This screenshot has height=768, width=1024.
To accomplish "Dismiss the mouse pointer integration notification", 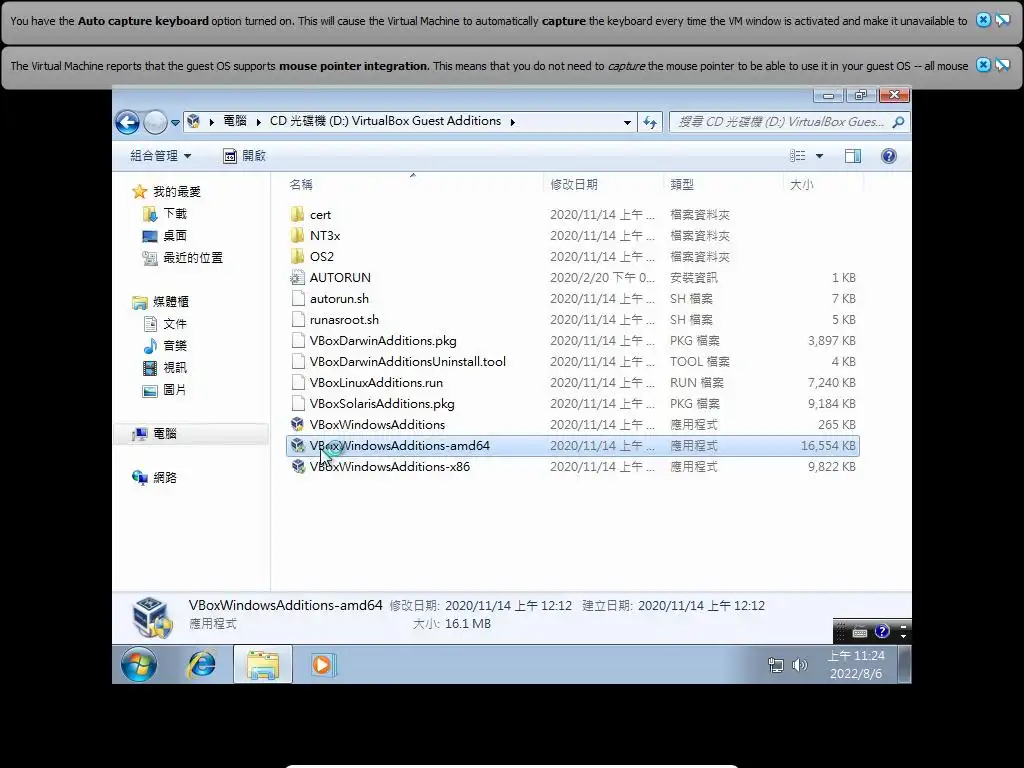I will (983, 65).
